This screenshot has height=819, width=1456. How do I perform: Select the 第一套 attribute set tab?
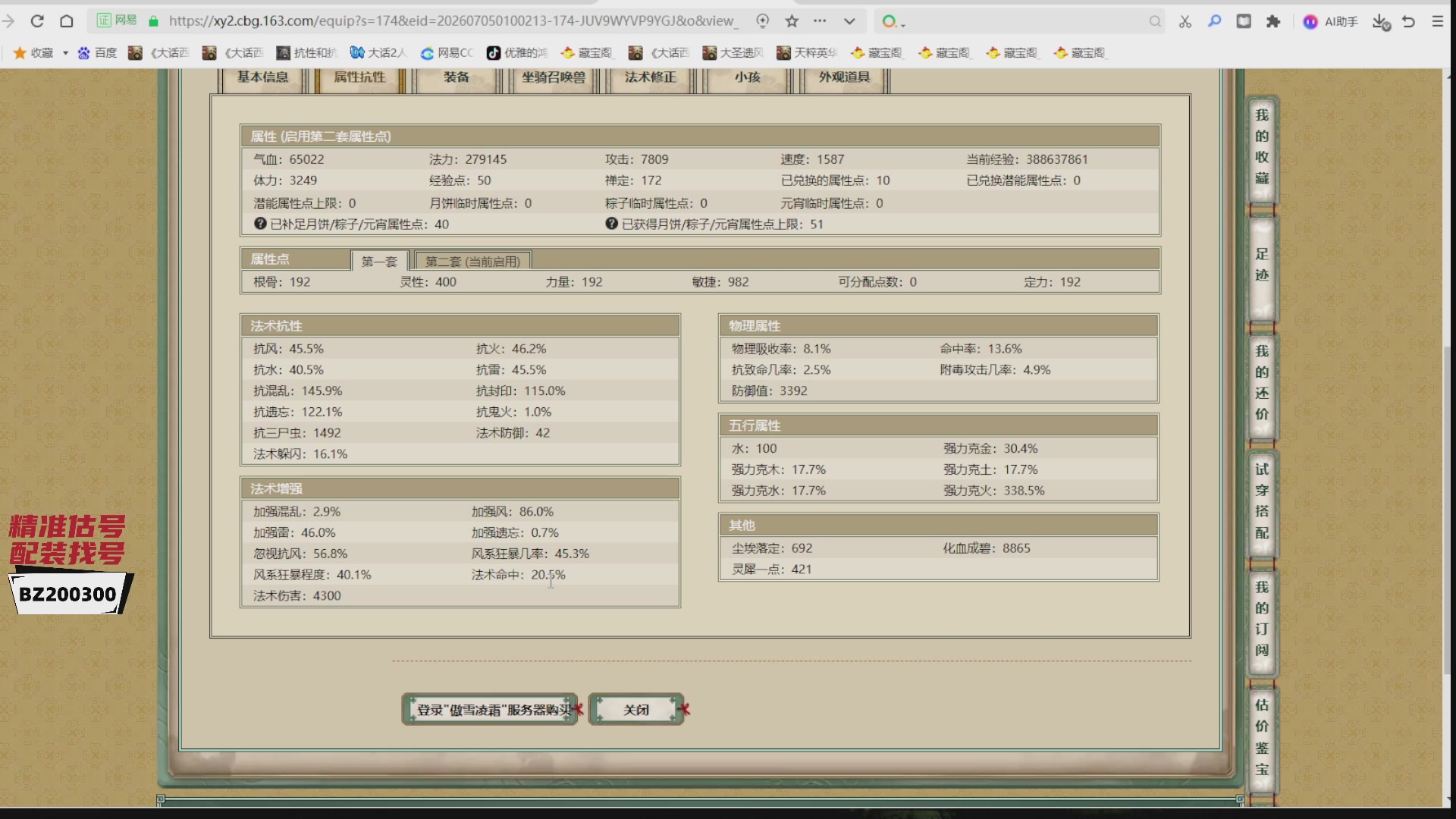(x=379, y=262)
